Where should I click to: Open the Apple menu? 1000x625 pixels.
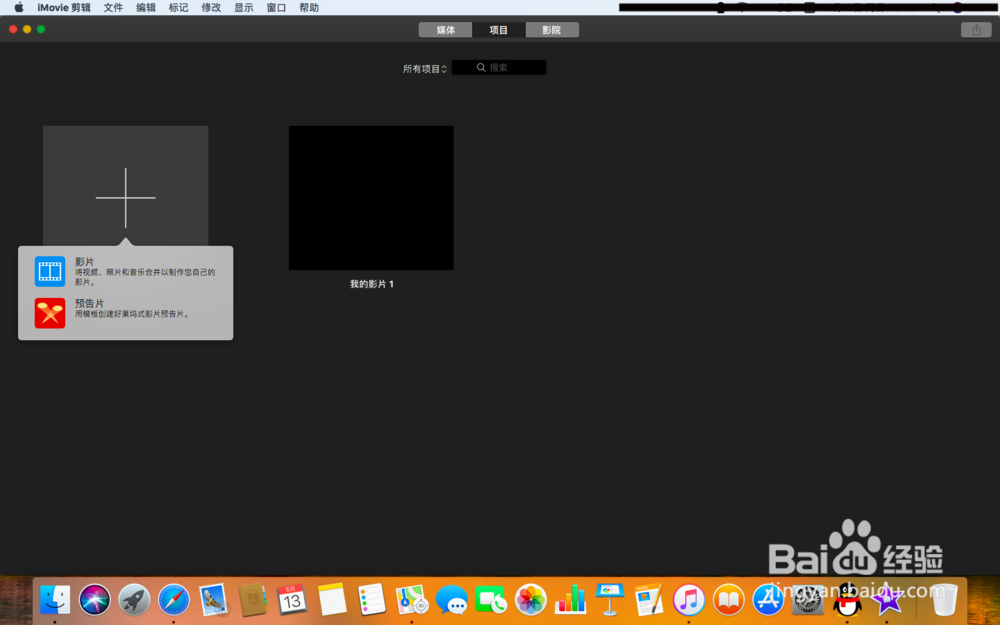point(18,8)
